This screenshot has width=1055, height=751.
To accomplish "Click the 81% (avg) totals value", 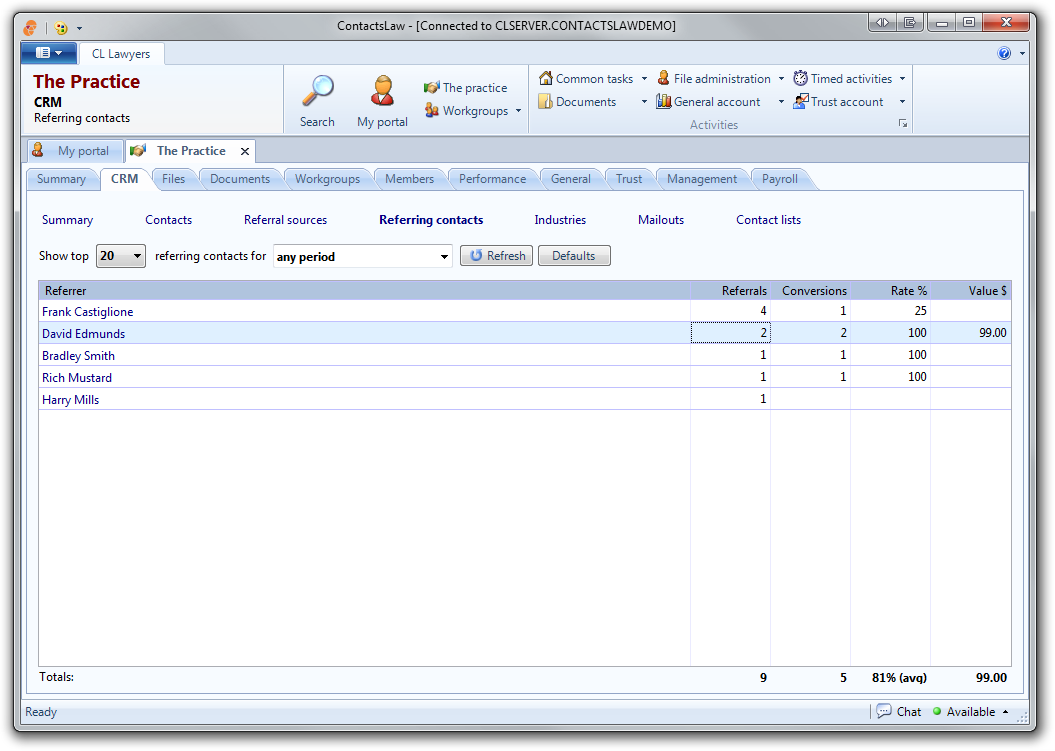I will [899, 678].
